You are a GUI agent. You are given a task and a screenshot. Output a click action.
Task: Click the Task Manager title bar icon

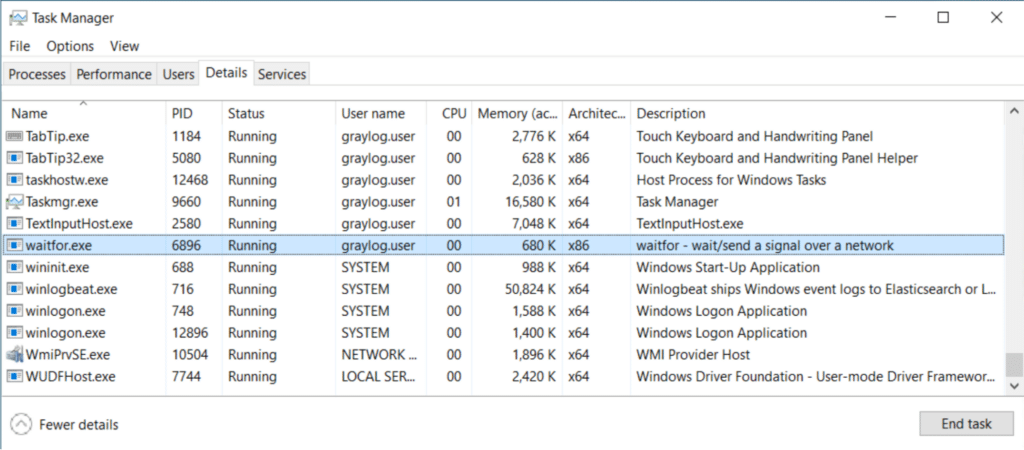(17, 18)
